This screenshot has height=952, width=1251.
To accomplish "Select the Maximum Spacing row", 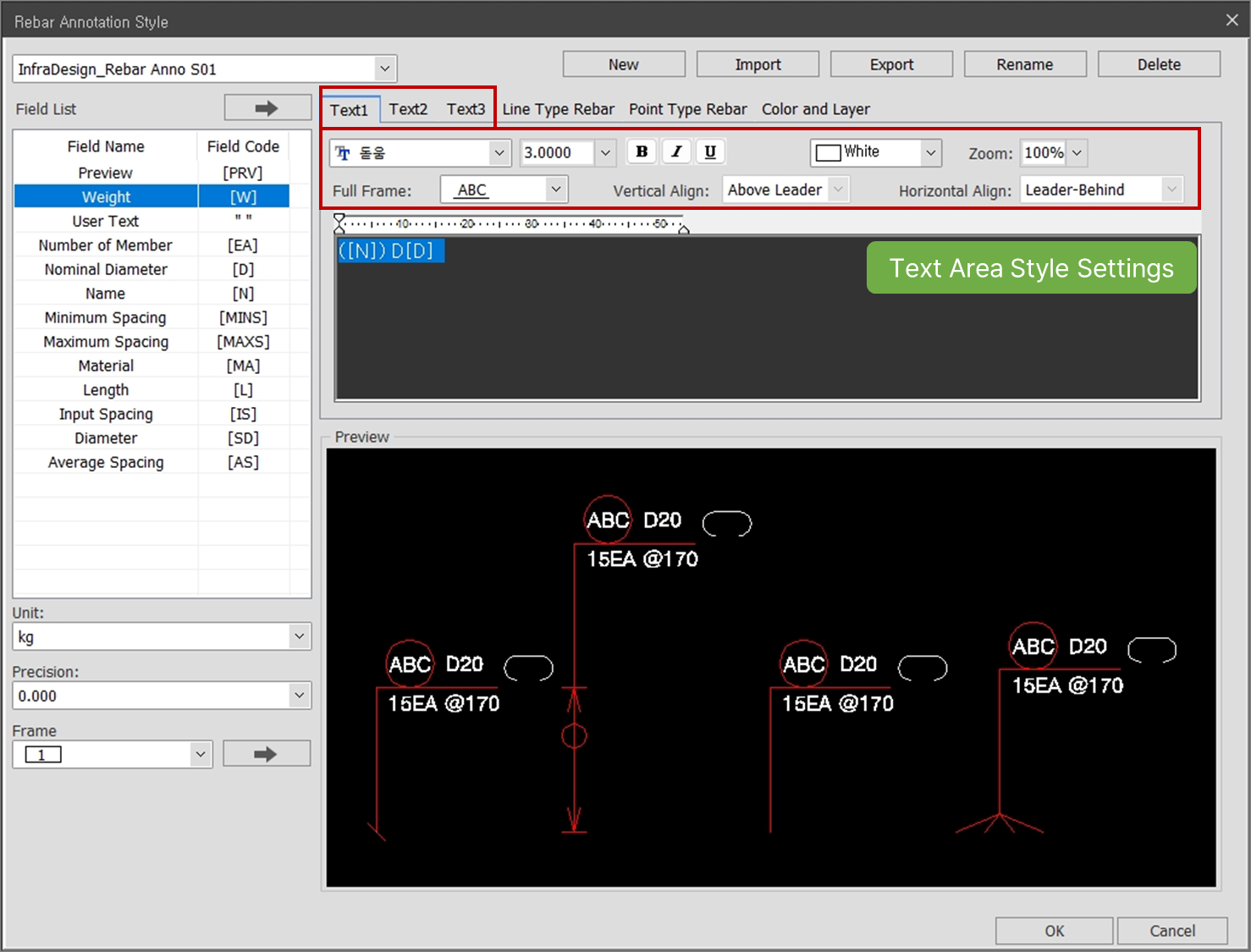I will [x=152, y=342].
